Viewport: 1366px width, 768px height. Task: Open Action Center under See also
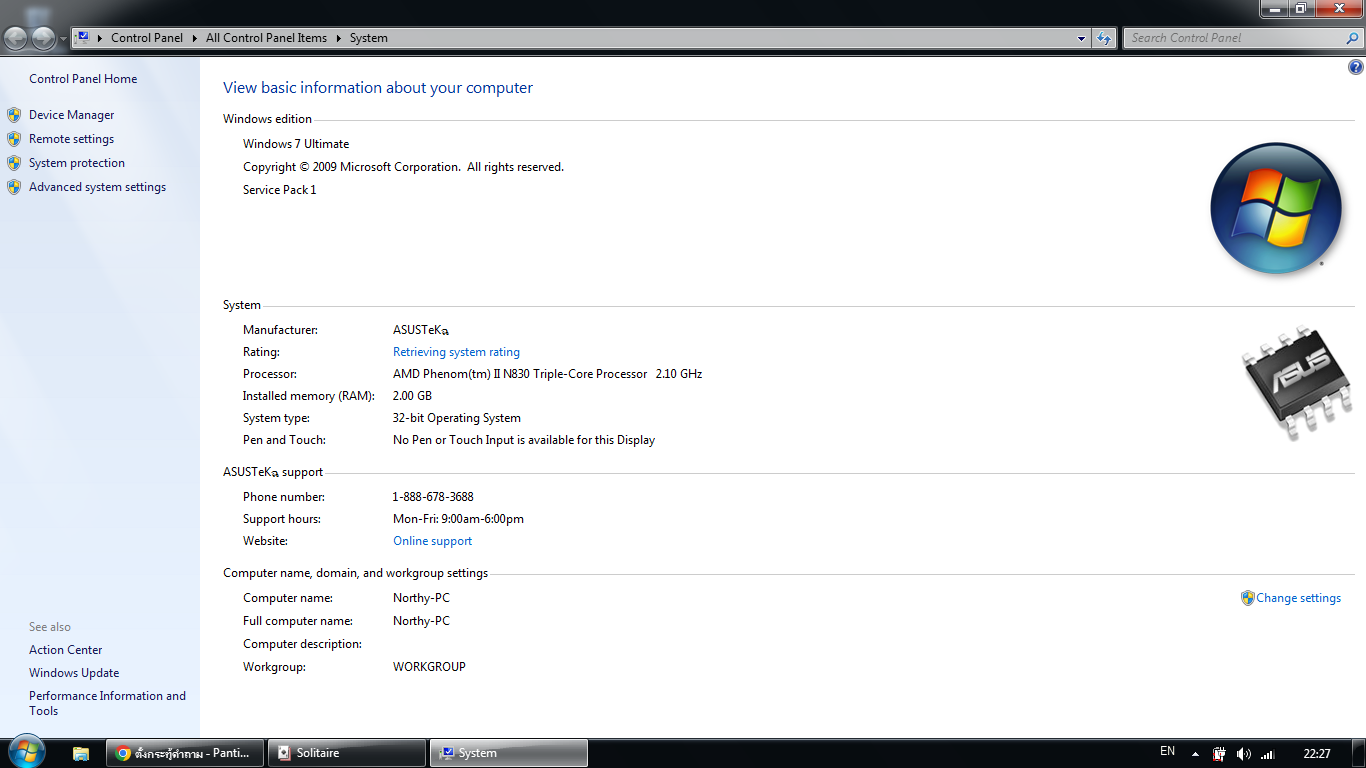pyautogui.click(x=66, y=650)
